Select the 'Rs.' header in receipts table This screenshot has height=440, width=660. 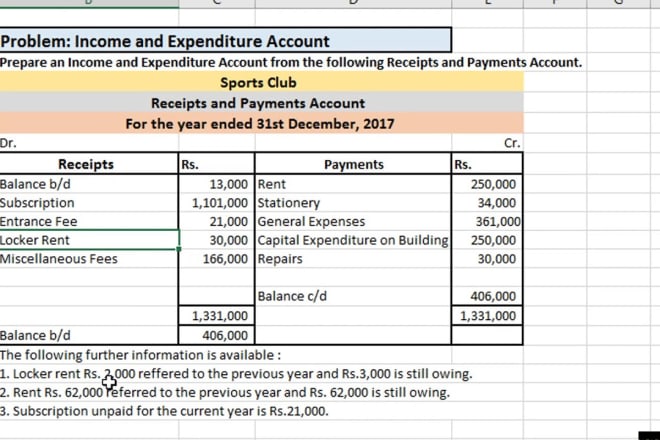pos(217,164)
